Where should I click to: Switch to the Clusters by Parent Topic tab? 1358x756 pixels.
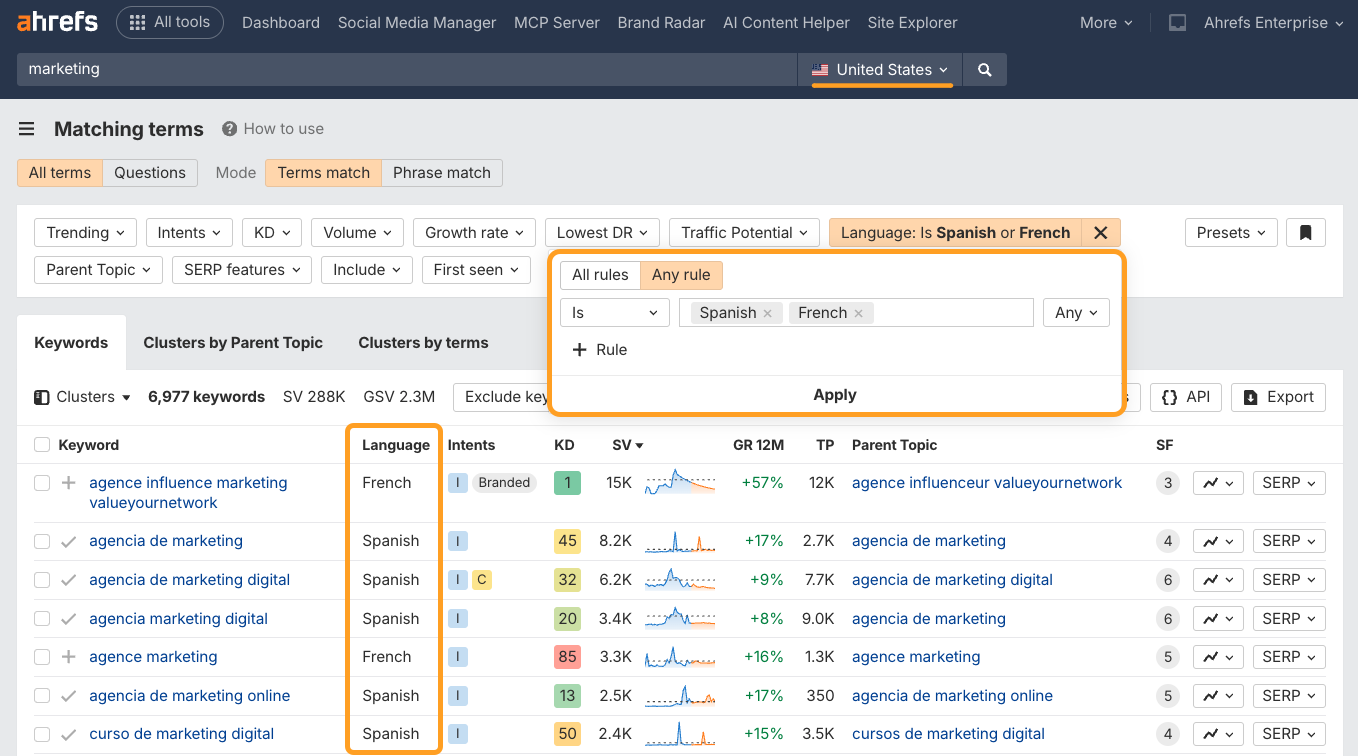coord(233,342)
